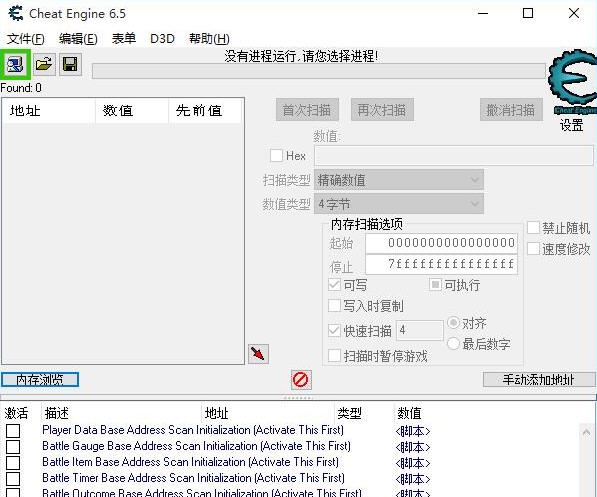Open the 内存浏览 memory view
This screenshot has width=597, height=497.
(x=40, y=380)
